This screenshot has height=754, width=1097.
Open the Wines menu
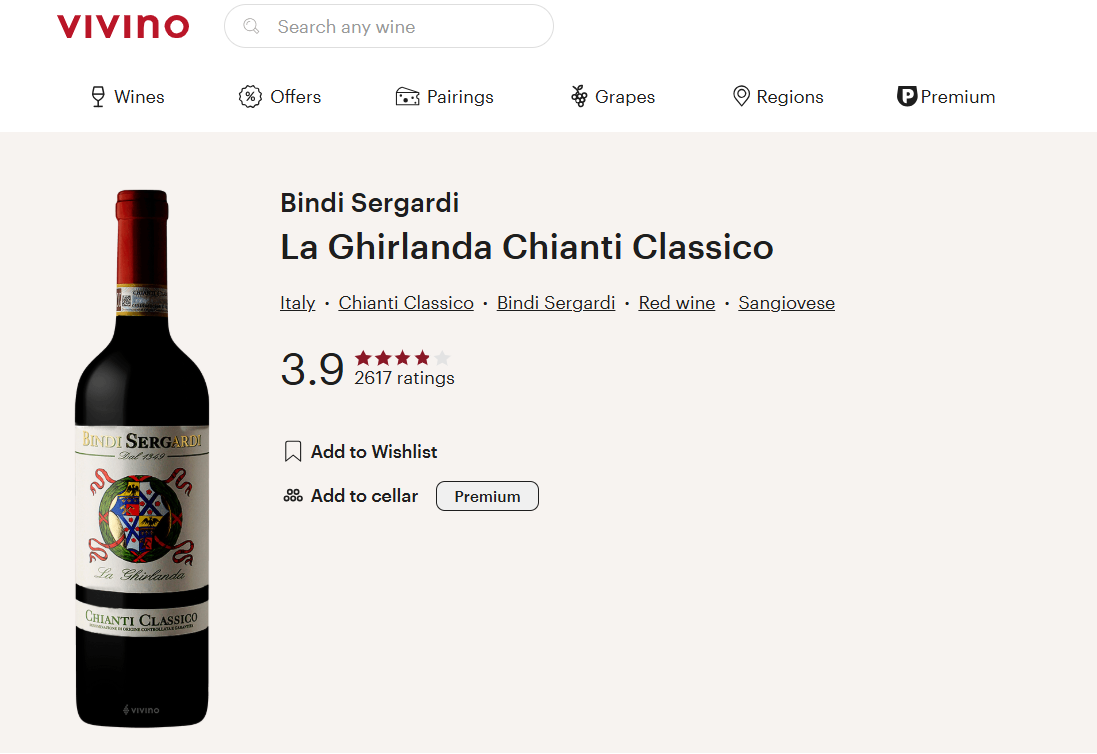point(139,97)
